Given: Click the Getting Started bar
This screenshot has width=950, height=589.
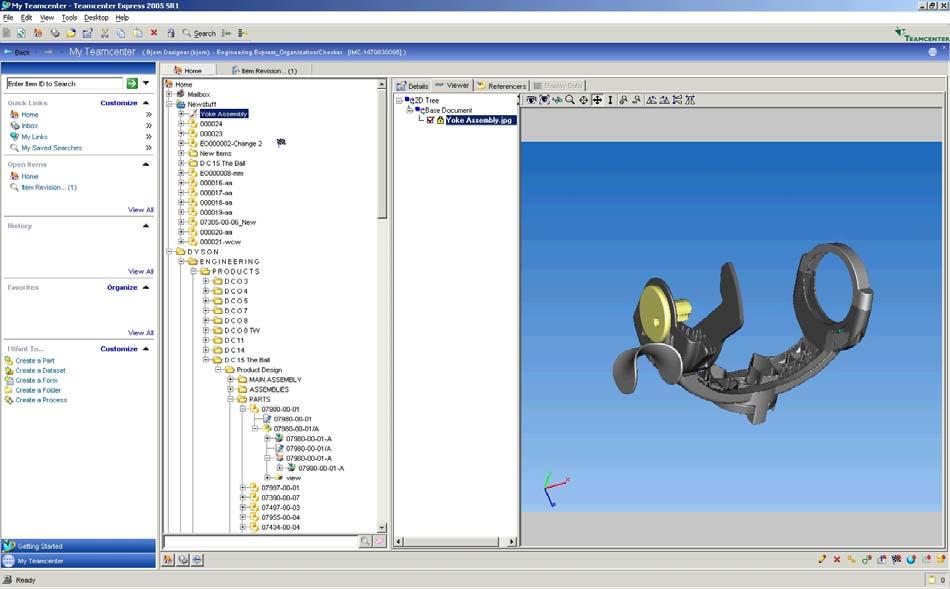Looking at the screenshot, I should coord(78,546).
